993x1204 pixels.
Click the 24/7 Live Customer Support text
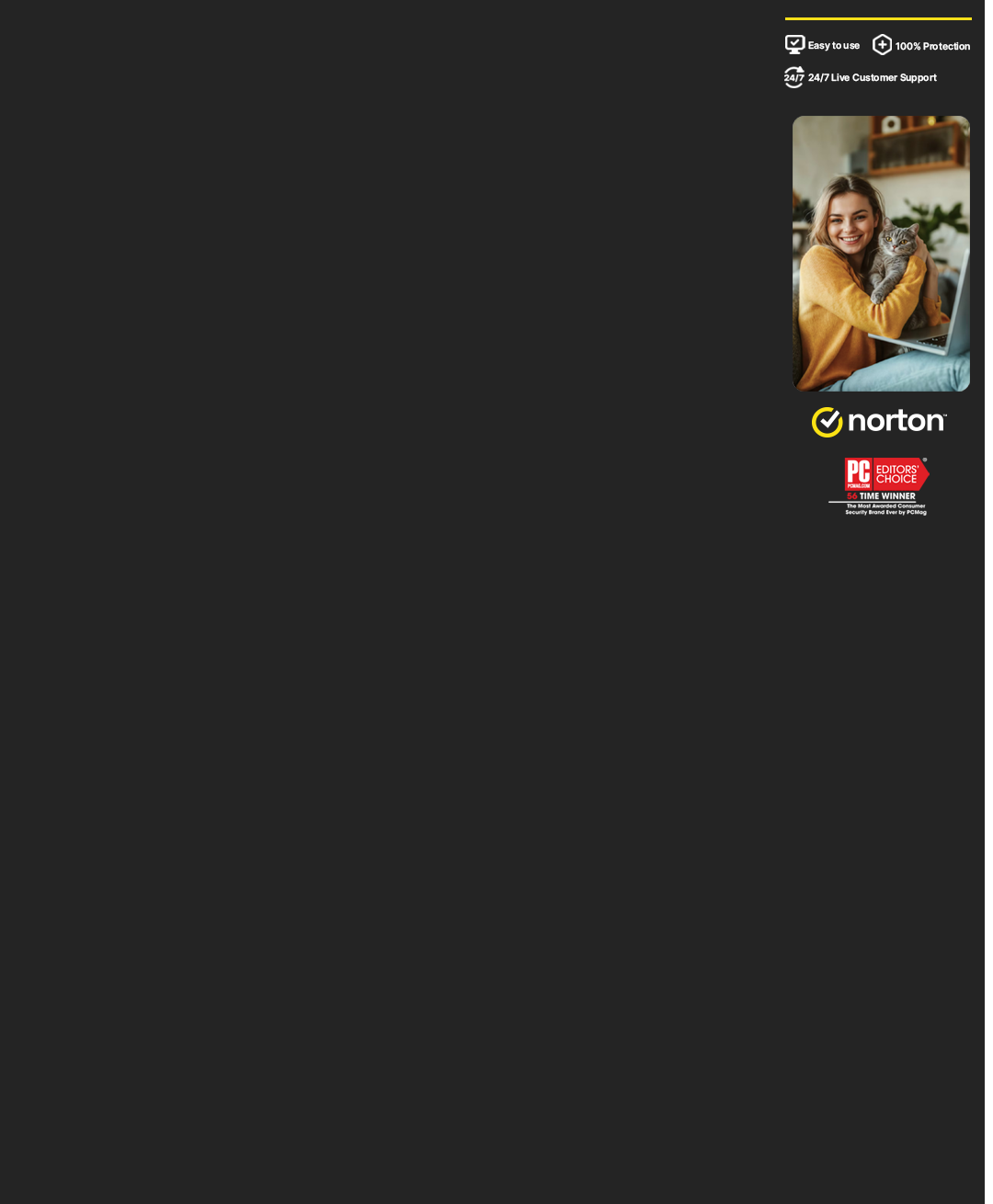pos(873,77)
